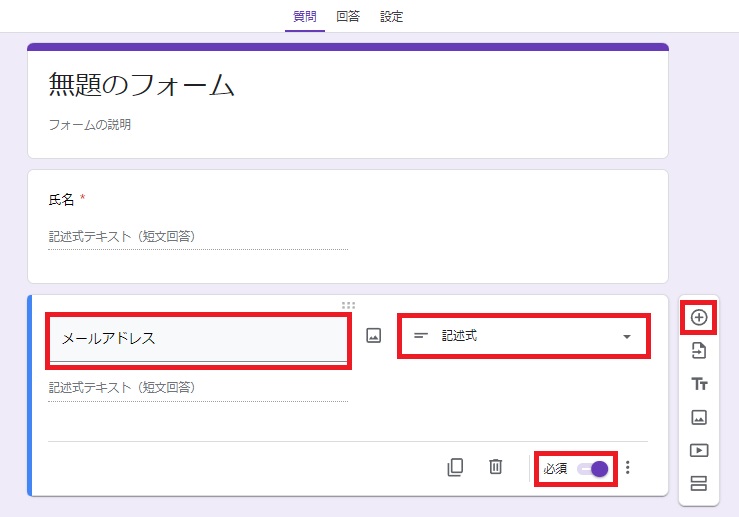Select the 氏名 question card
This screenshot has width=739, height=517.
tap(348, 227)
